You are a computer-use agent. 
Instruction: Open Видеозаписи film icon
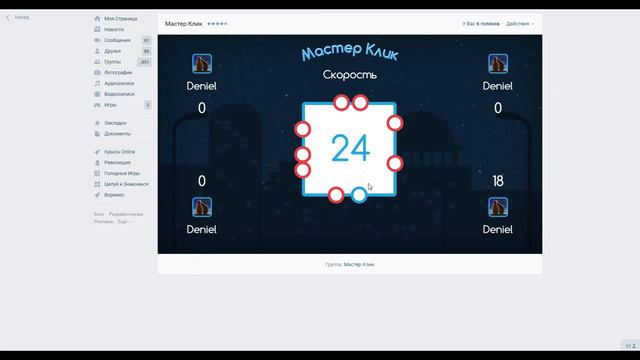(x=97, y=94)
